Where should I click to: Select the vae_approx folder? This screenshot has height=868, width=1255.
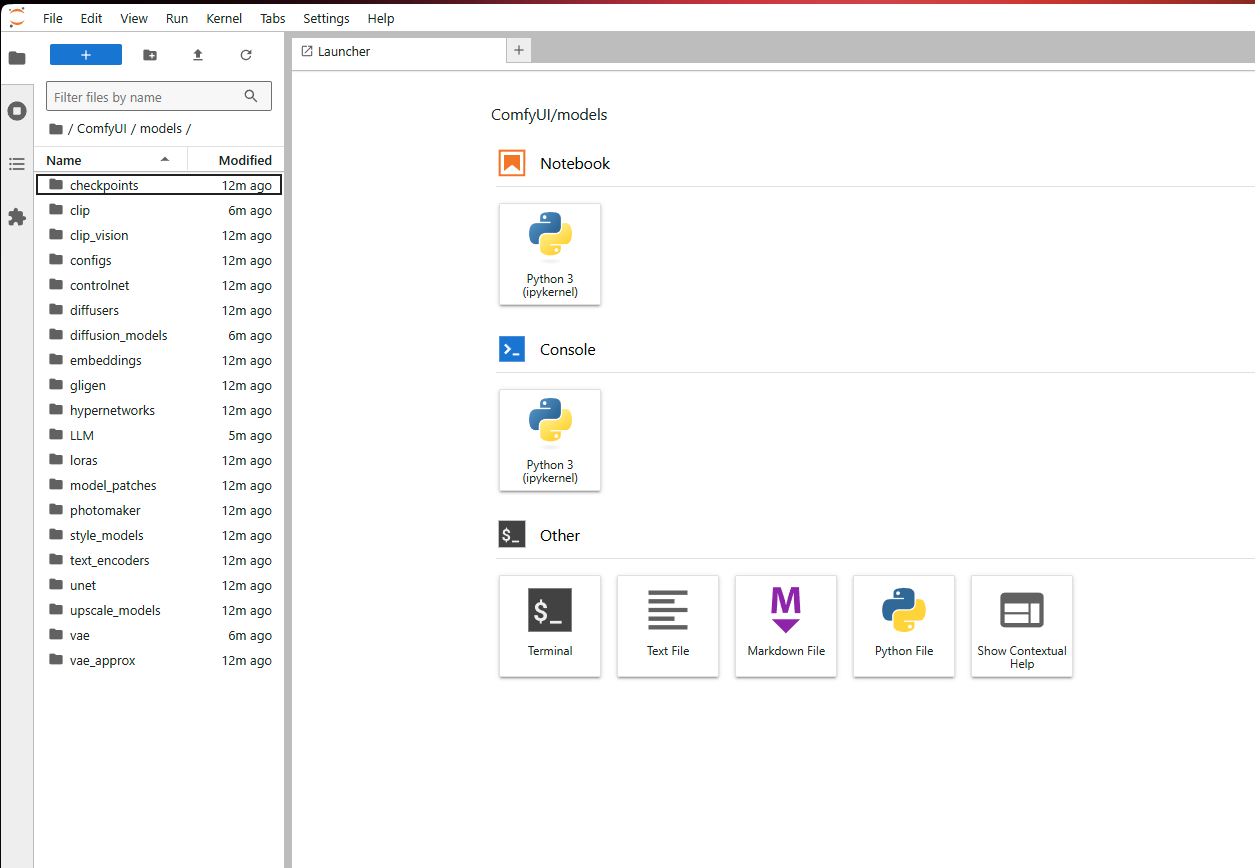click(x=159, y=660)
